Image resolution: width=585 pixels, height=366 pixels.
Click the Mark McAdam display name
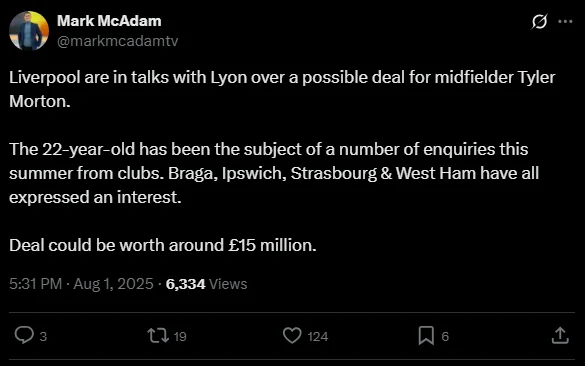tap(109, 21)
